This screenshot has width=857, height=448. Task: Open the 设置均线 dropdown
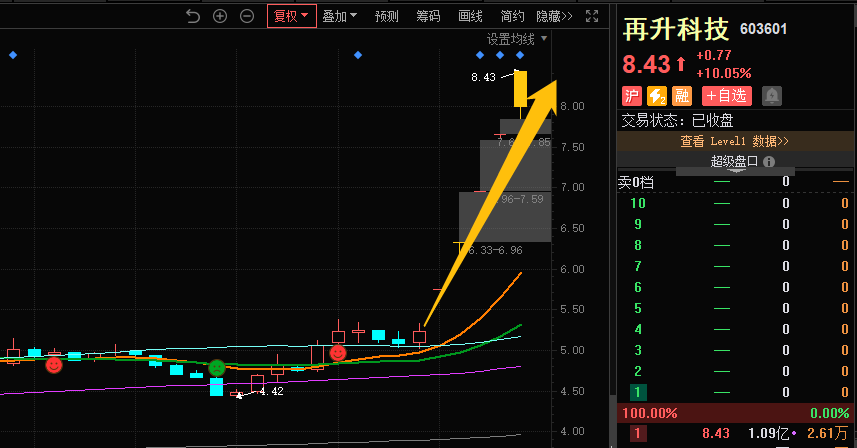pyautogui.click(x=516, y=39)
